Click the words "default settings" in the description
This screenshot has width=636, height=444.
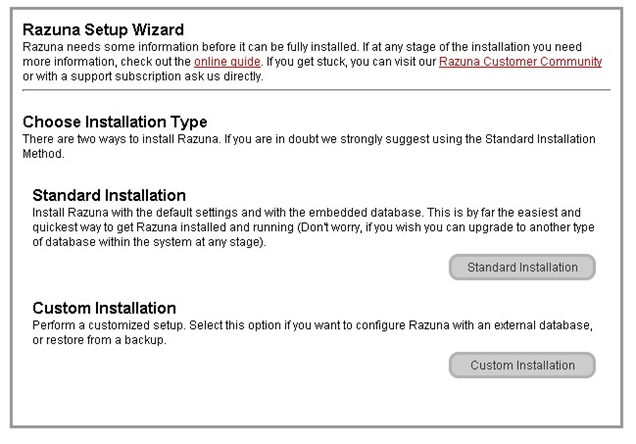[190, 212]
